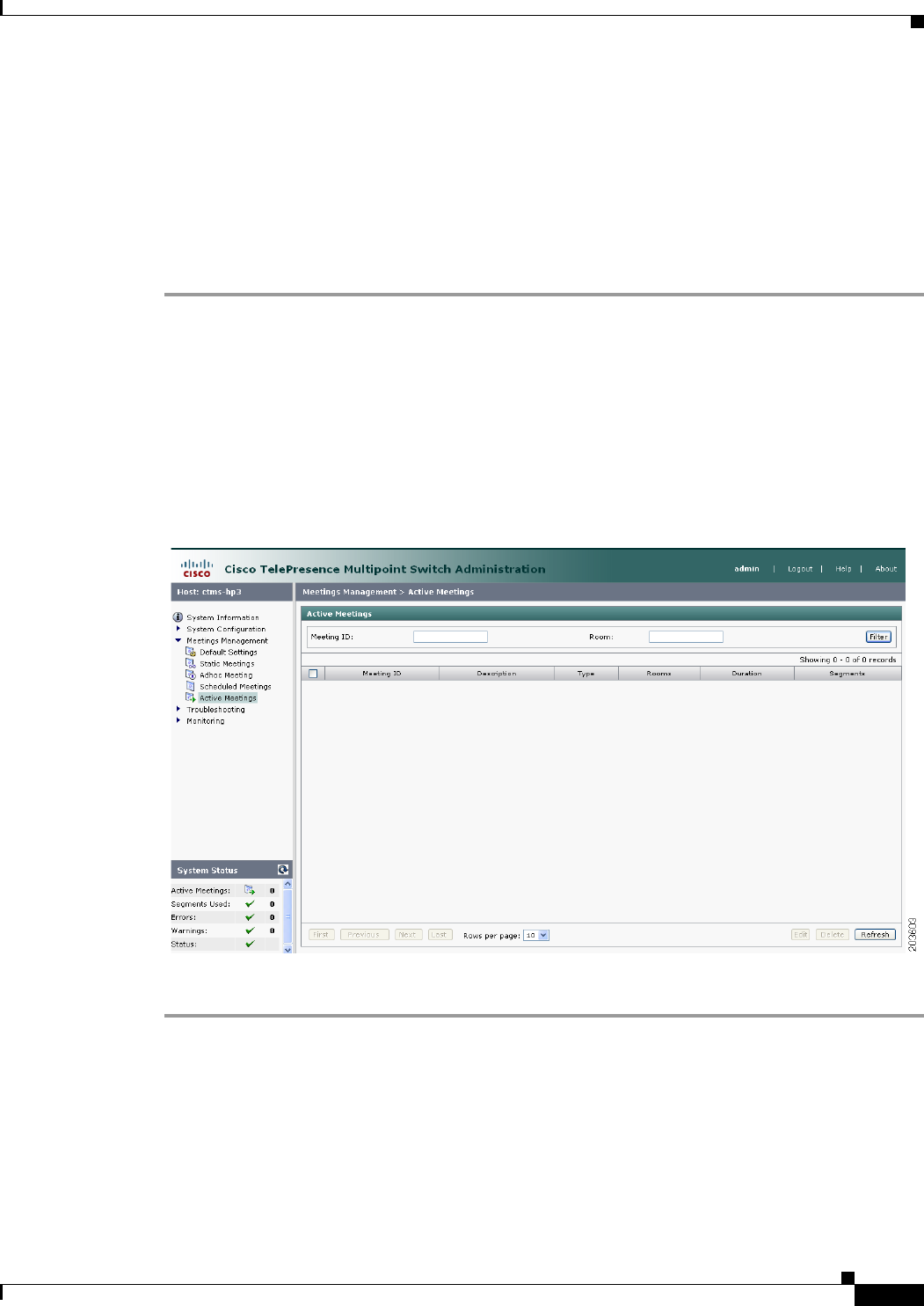Click the Previous page button

pos(364,935)
